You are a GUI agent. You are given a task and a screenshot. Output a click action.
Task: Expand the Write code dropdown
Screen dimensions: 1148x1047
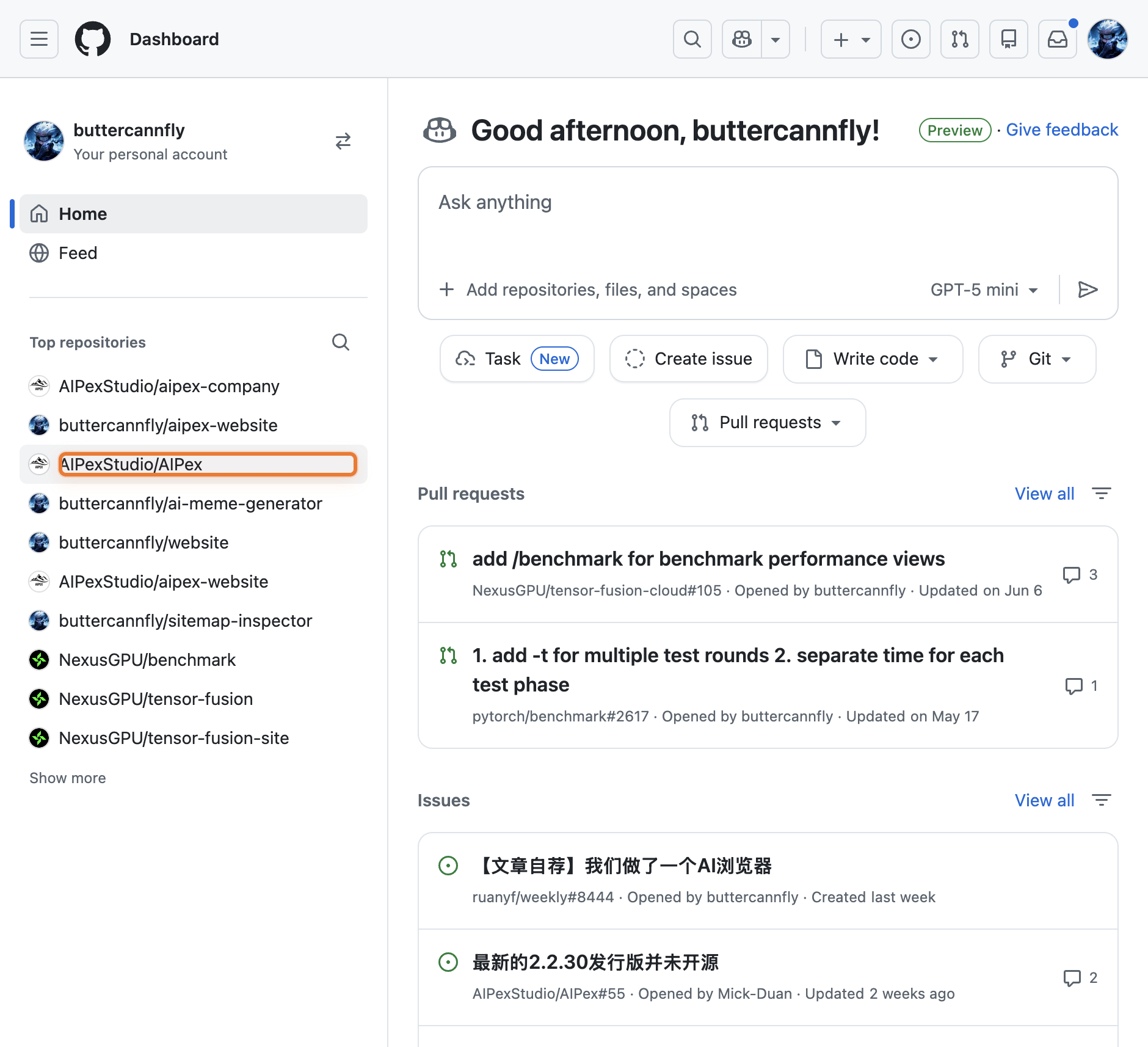tap(873, 359)
